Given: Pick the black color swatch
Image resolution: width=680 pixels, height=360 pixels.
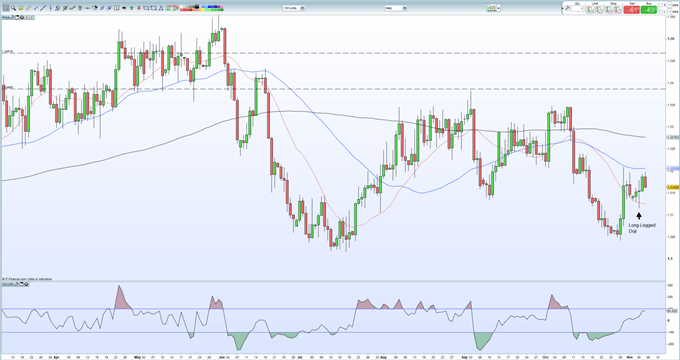Looking at the screenshot, I should [196, 7].
